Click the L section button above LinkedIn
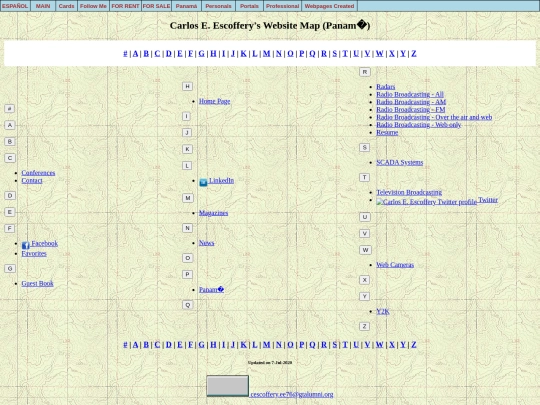The width and height of the screenshot is (540, 405). click(x=187, y=166)
